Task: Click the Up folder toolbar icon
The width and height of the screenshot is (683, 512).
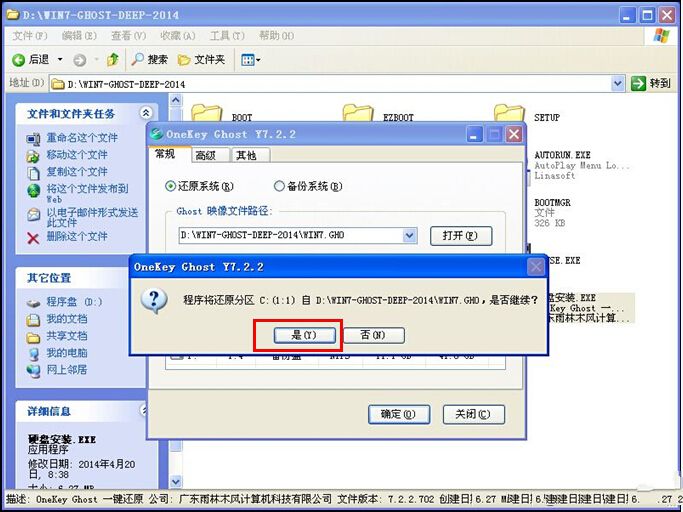Action: 113,60
